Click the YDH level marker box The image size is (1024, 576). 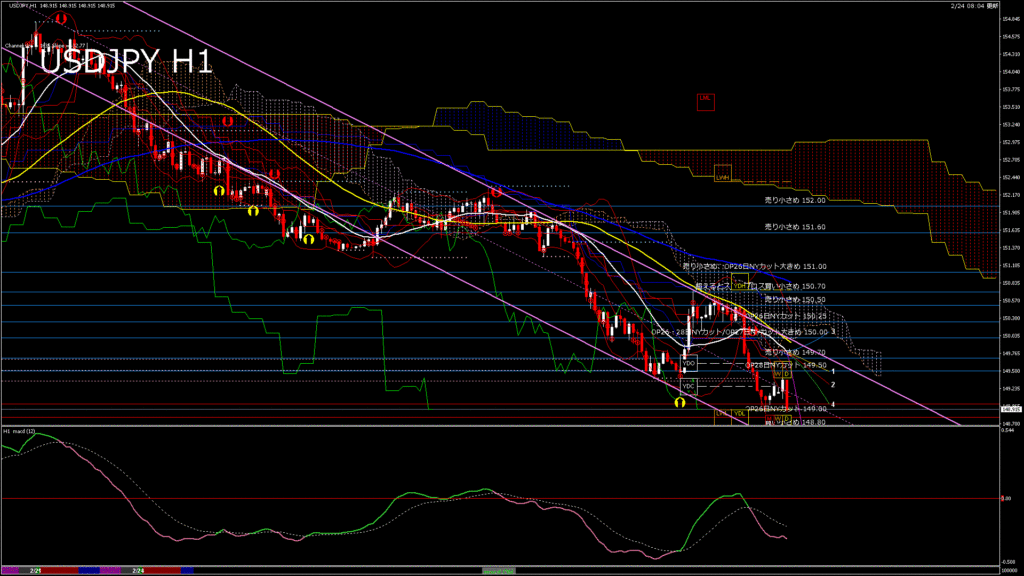740,284
